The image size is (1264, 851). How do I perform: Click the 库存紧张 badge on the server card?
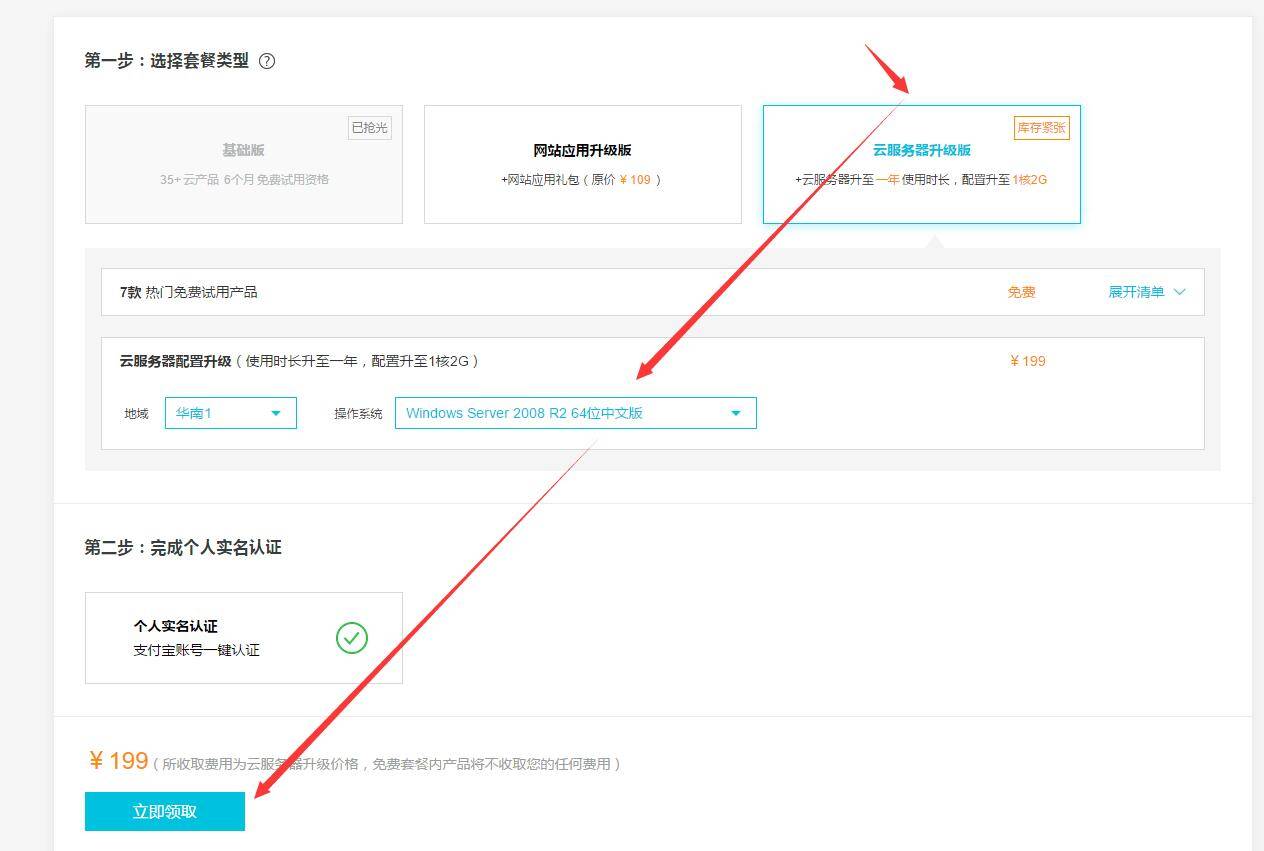pos(1041,128)
